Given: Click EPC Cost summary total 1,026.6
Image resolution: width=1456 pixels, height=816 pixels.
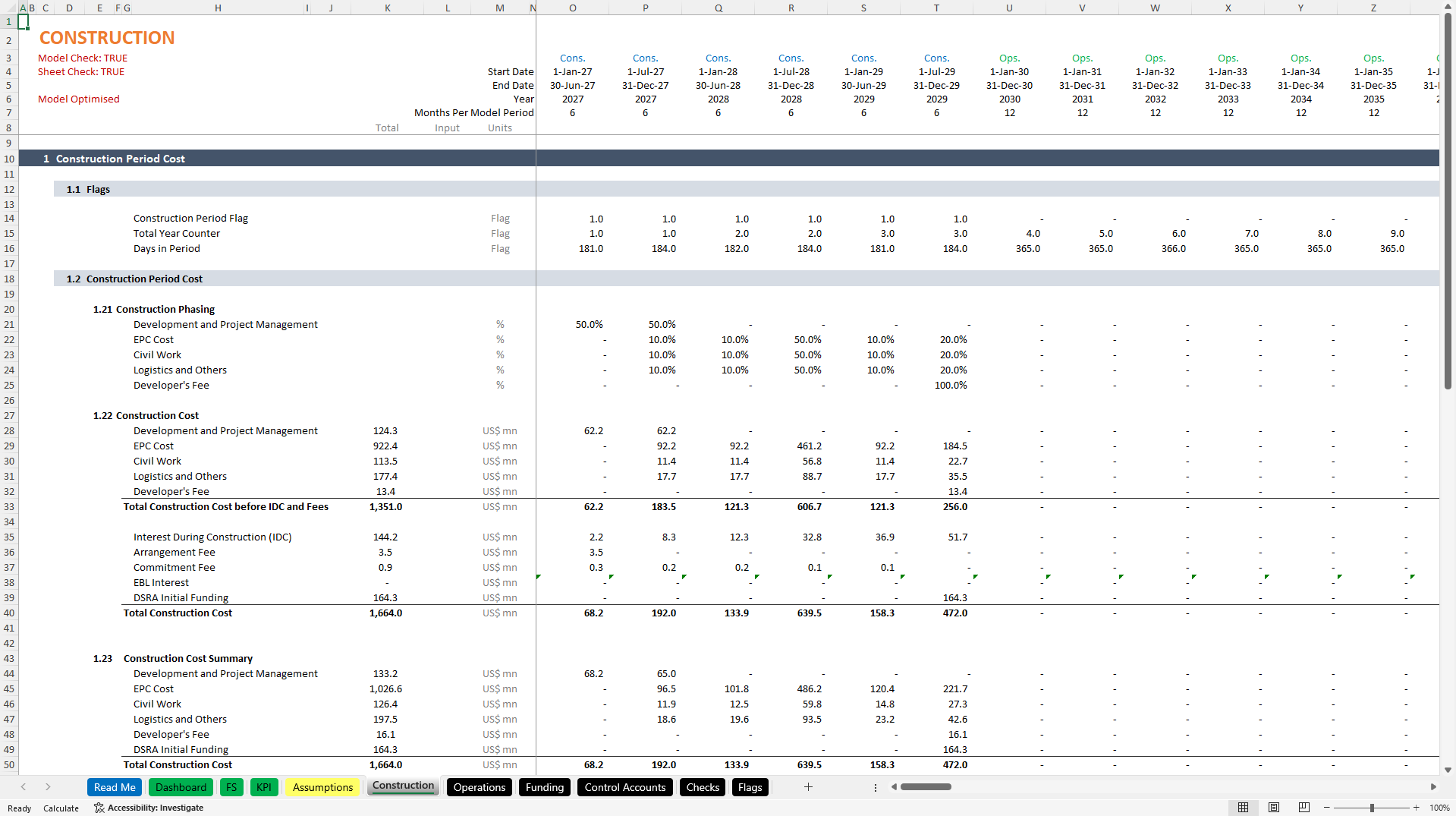Looking at the screenshot, I should click(x=385, y=688).
